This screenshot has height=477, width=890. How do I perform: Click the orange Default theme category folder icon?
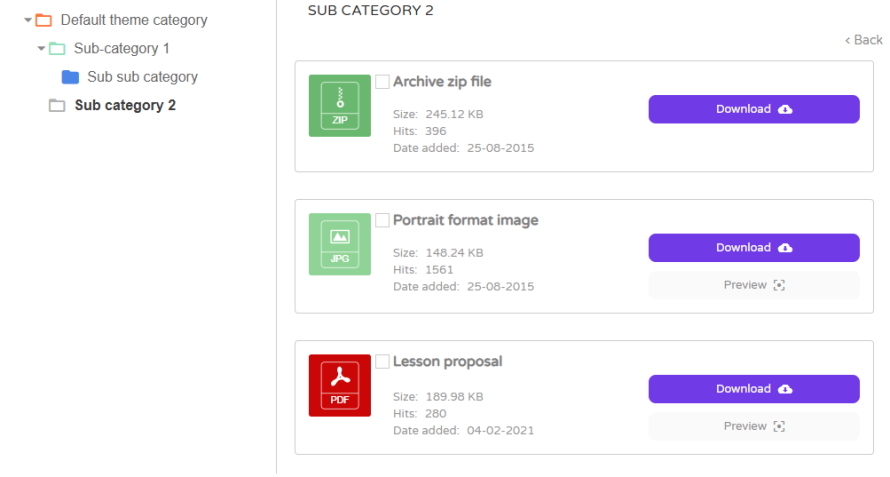pyautogui.click(x=43, y=20)
